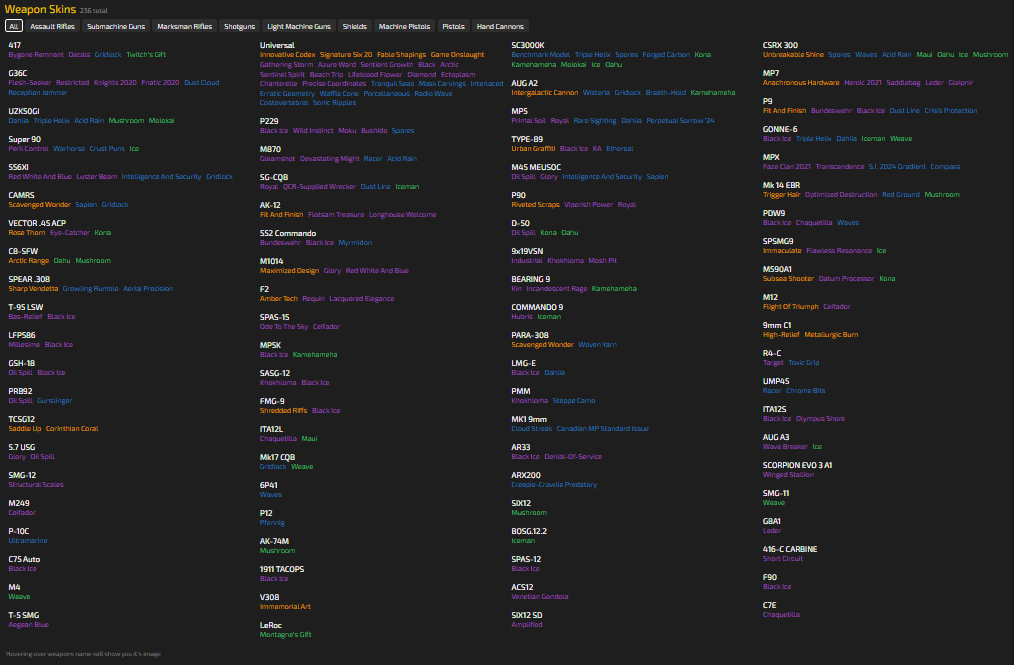Select the VECTOR .45 ACP weapon name
Screen dimensions: 1014x665
(37, 223)
